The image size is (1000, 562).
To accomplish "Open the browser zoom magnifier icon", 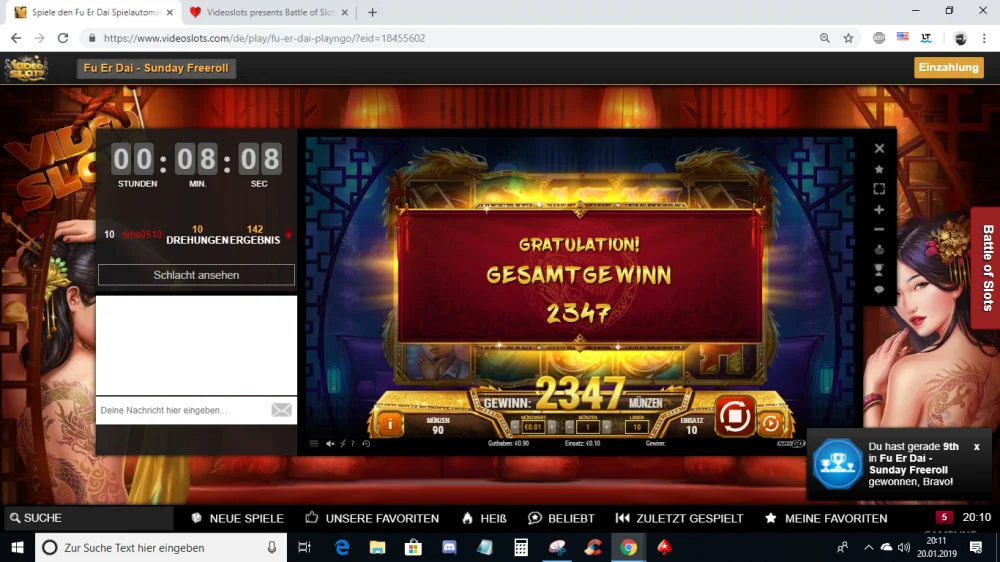I will 825,38.
